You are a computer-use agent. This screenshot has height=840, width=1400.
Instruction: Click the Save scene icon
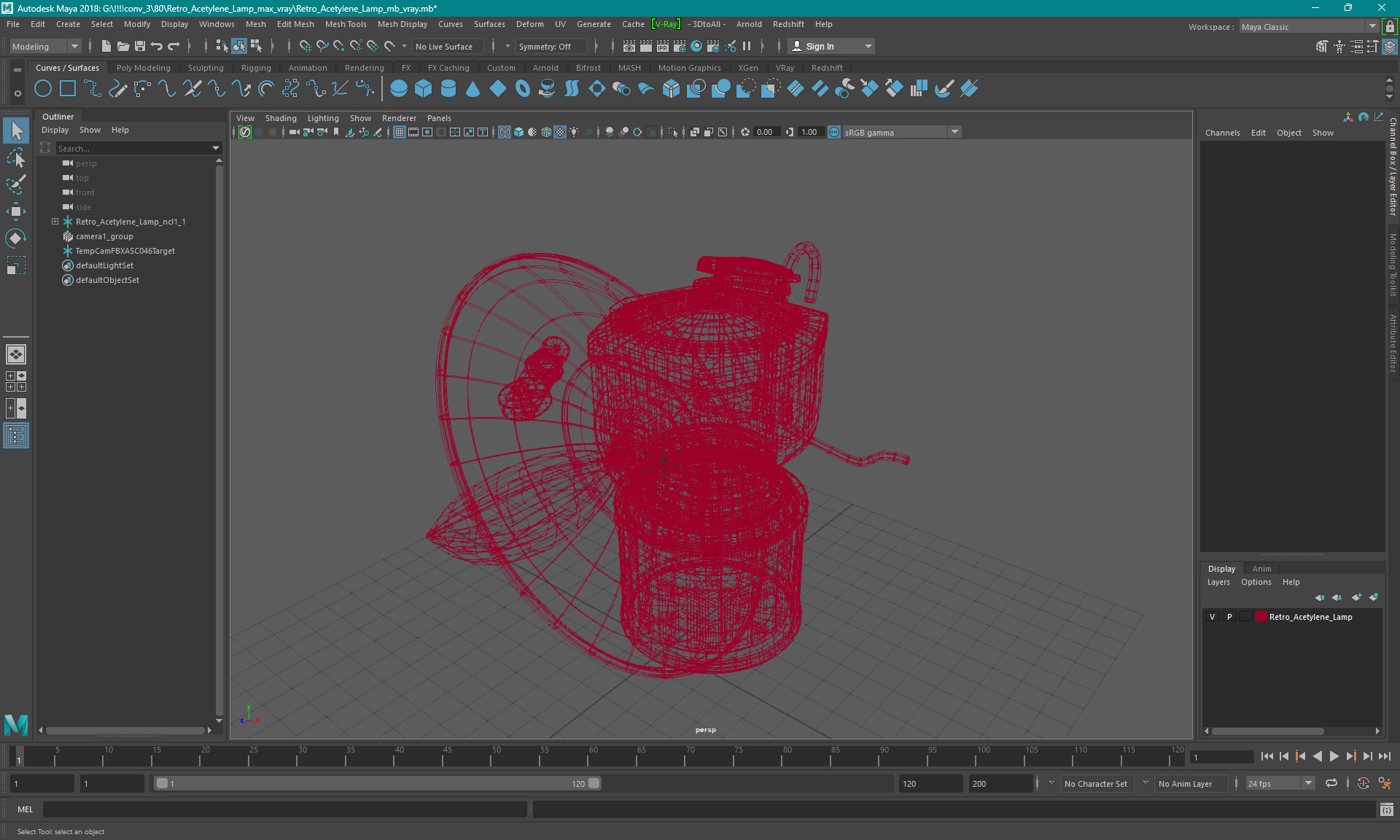[140, 46]
